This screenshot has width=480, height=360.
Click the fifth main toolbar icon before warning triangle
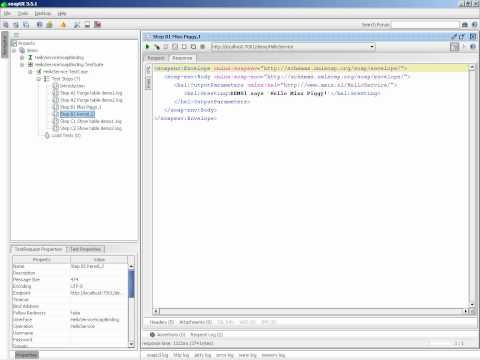tap(50, 24)
